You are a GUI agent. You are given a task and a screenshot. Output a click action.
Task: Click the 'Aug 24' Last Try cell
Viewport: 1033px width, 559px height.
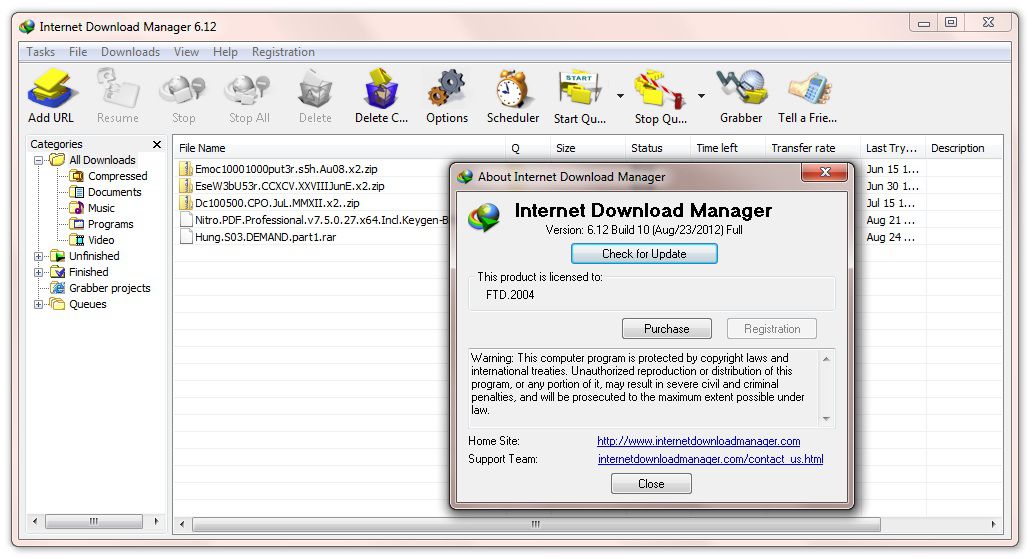(891, 237)
